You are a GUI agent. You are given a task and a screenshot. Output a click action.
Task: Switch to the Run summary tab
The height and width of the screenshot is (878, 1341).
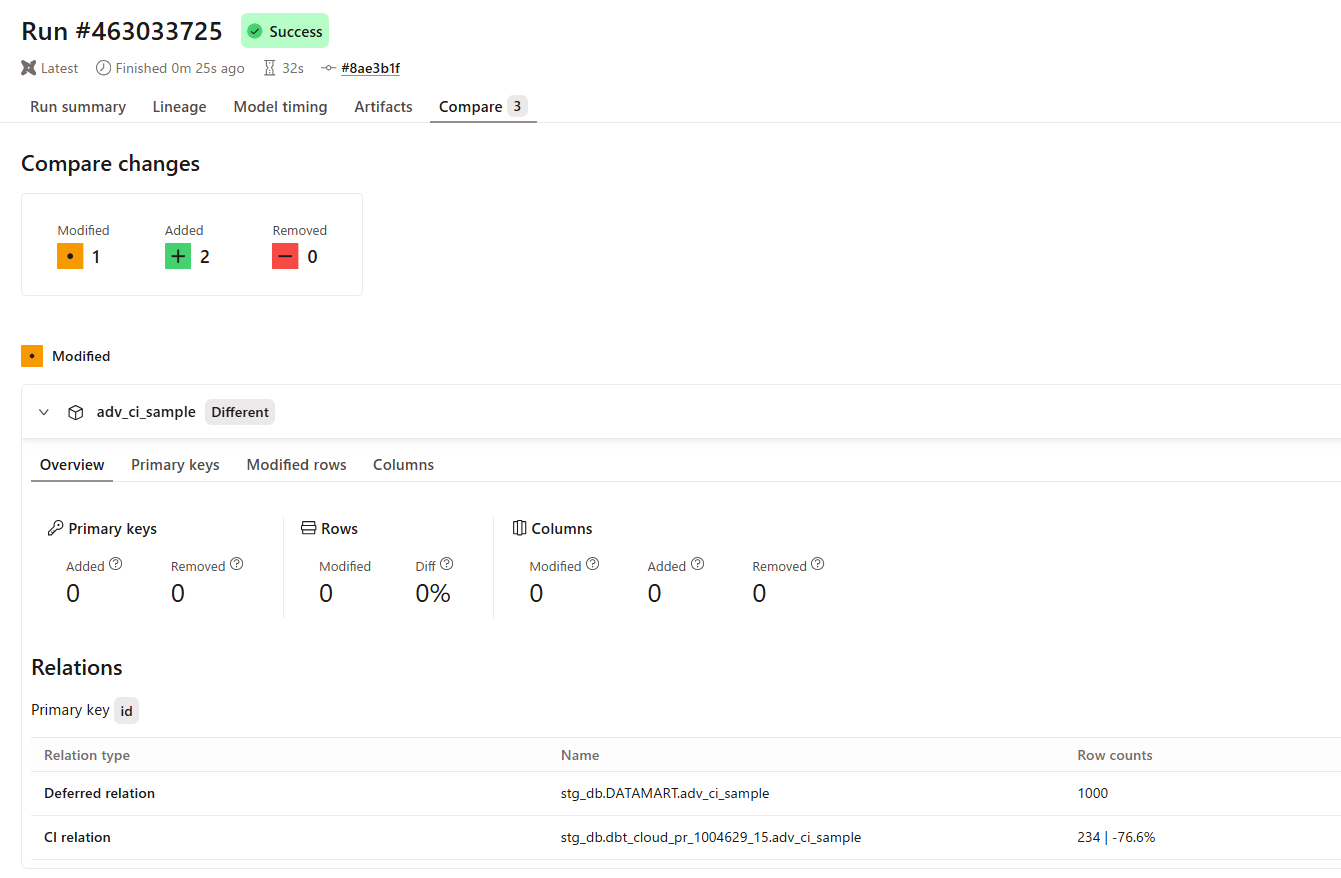pos(78,107)
